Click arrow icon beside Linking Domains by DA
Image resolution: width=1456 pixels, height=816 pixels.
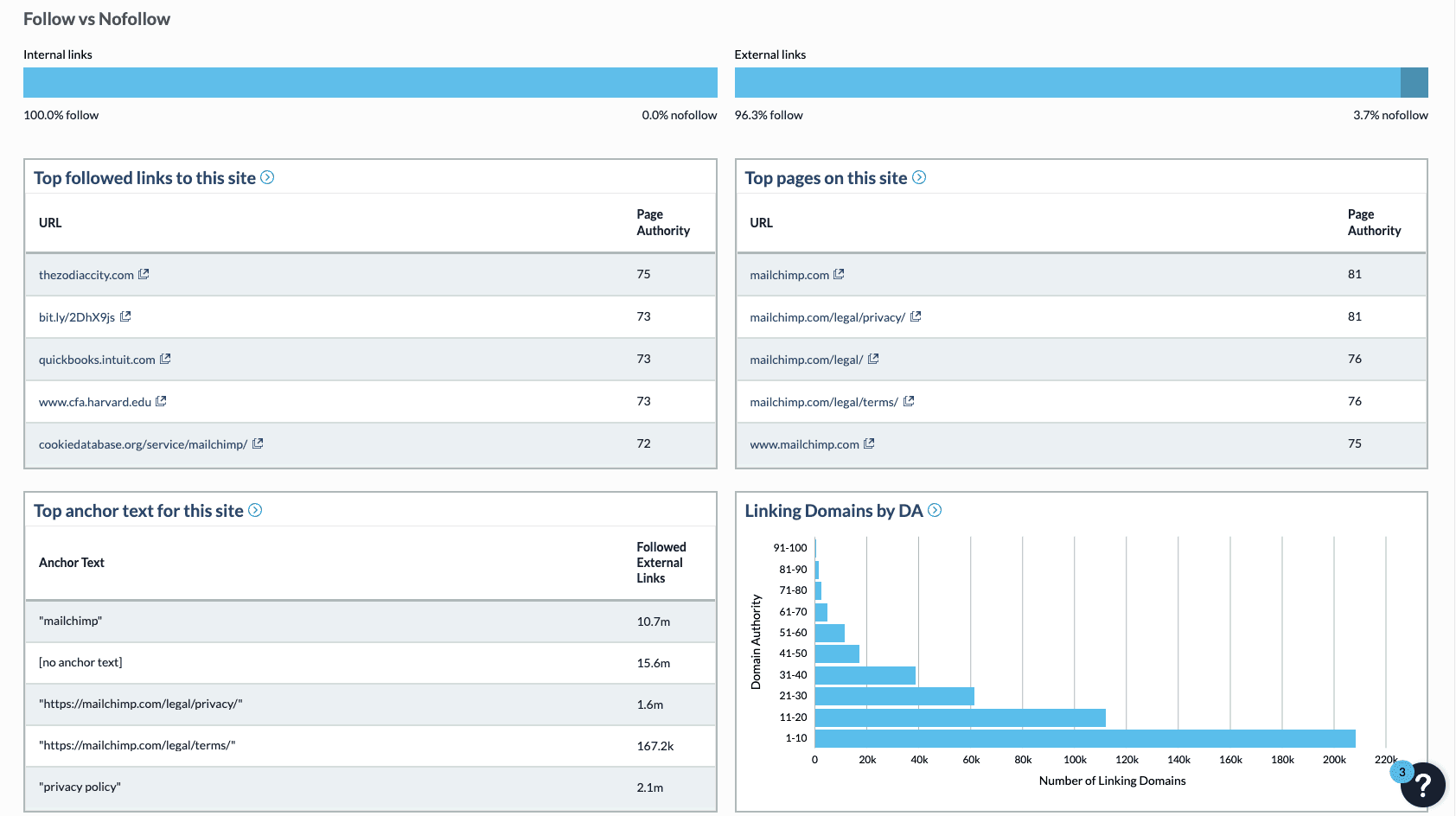(935, 510)
